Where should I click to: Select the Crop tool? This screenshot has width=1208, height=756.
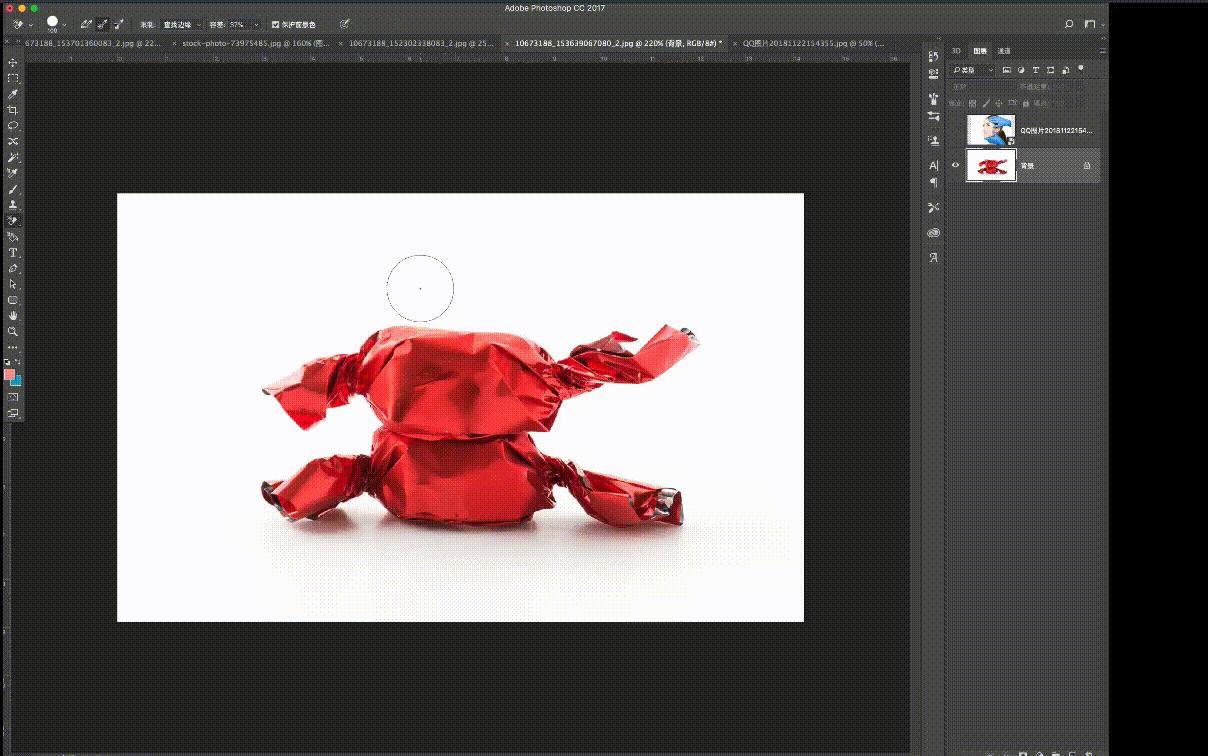[x=13, y=110]
